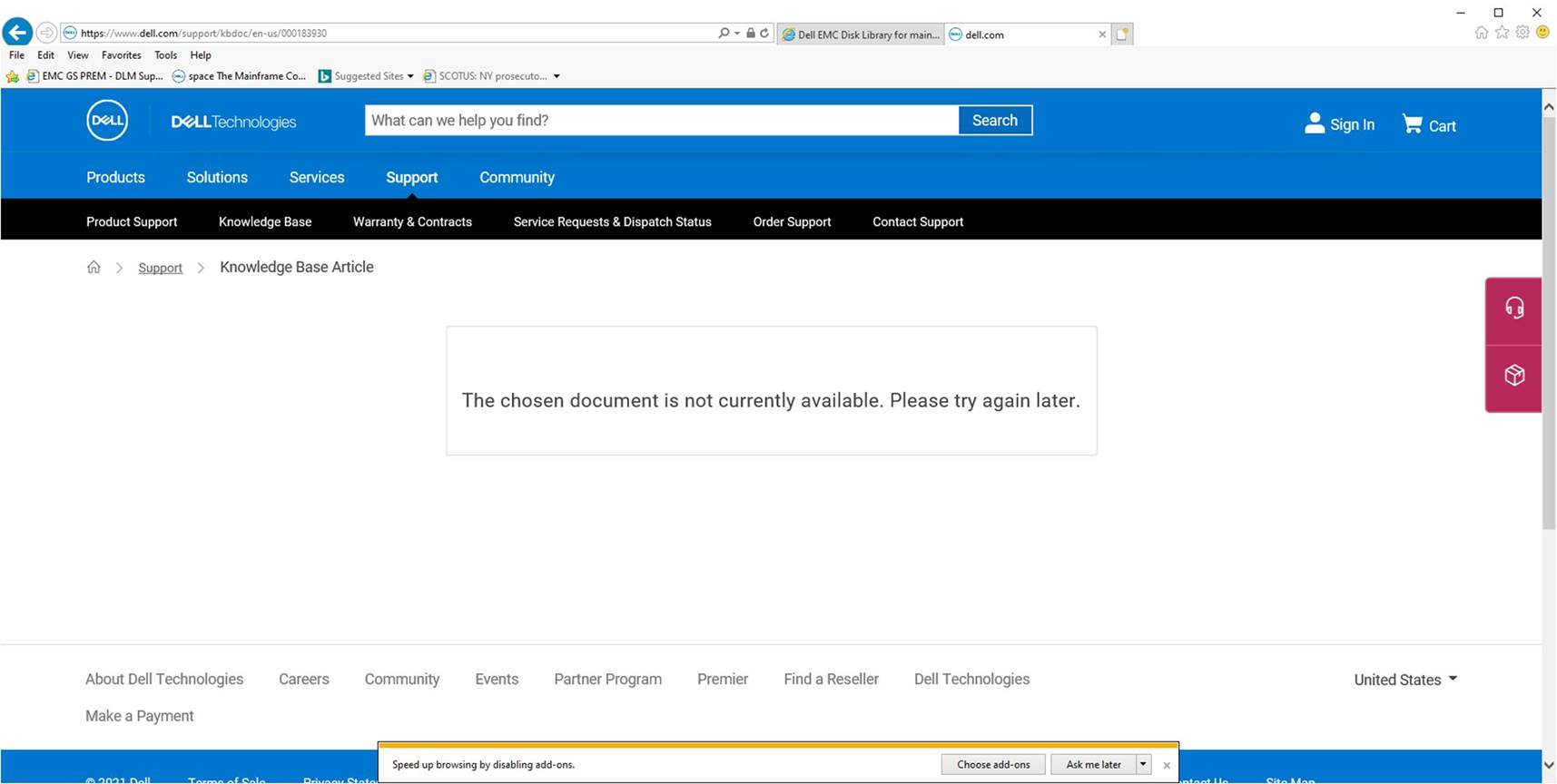The width and height of the screenshot is (1557, 784).
Task: Open the shopping Cart icon
Action: point(1412,124)
